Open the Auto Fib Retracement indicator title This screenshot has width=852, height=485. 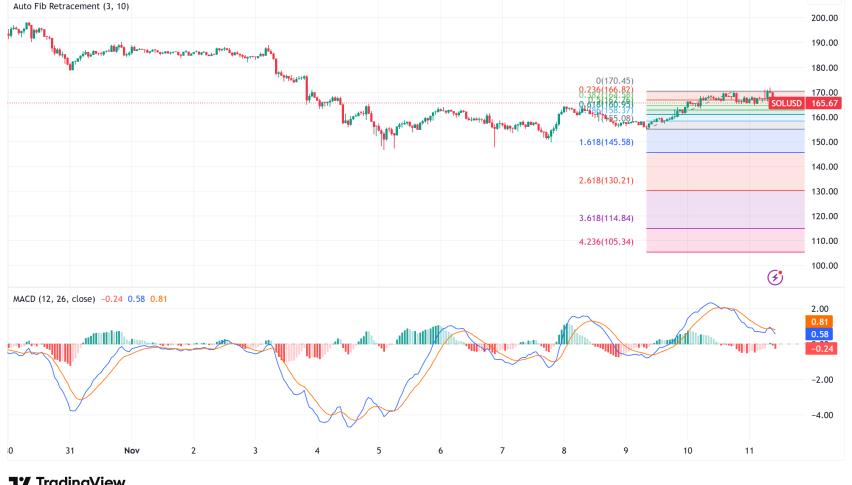[70, 9]
